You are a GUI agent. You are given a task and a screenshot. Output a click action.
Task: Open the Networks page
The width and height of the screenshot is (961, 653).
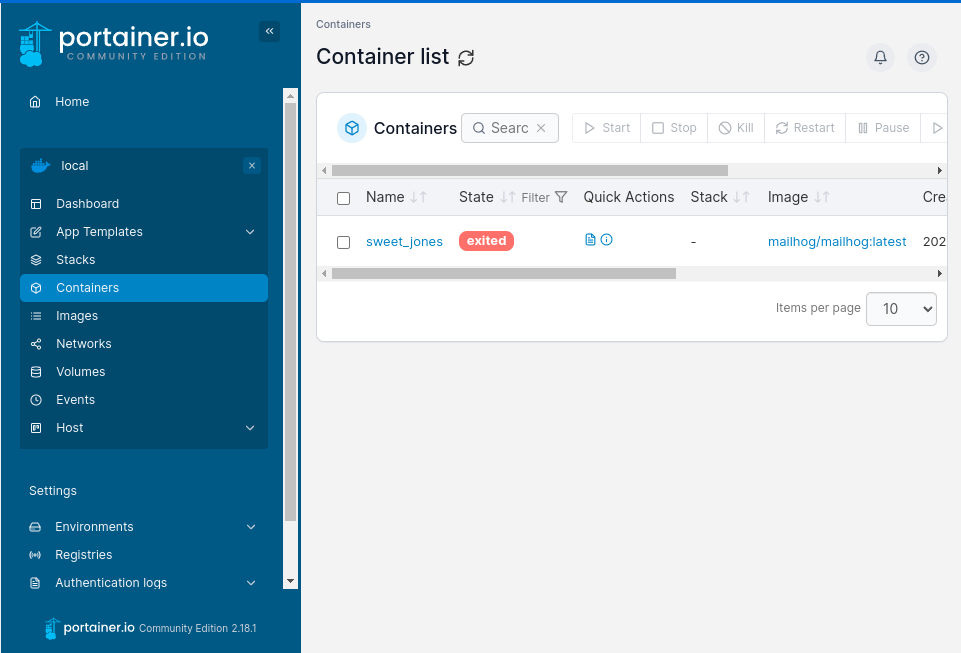point(143,344)
